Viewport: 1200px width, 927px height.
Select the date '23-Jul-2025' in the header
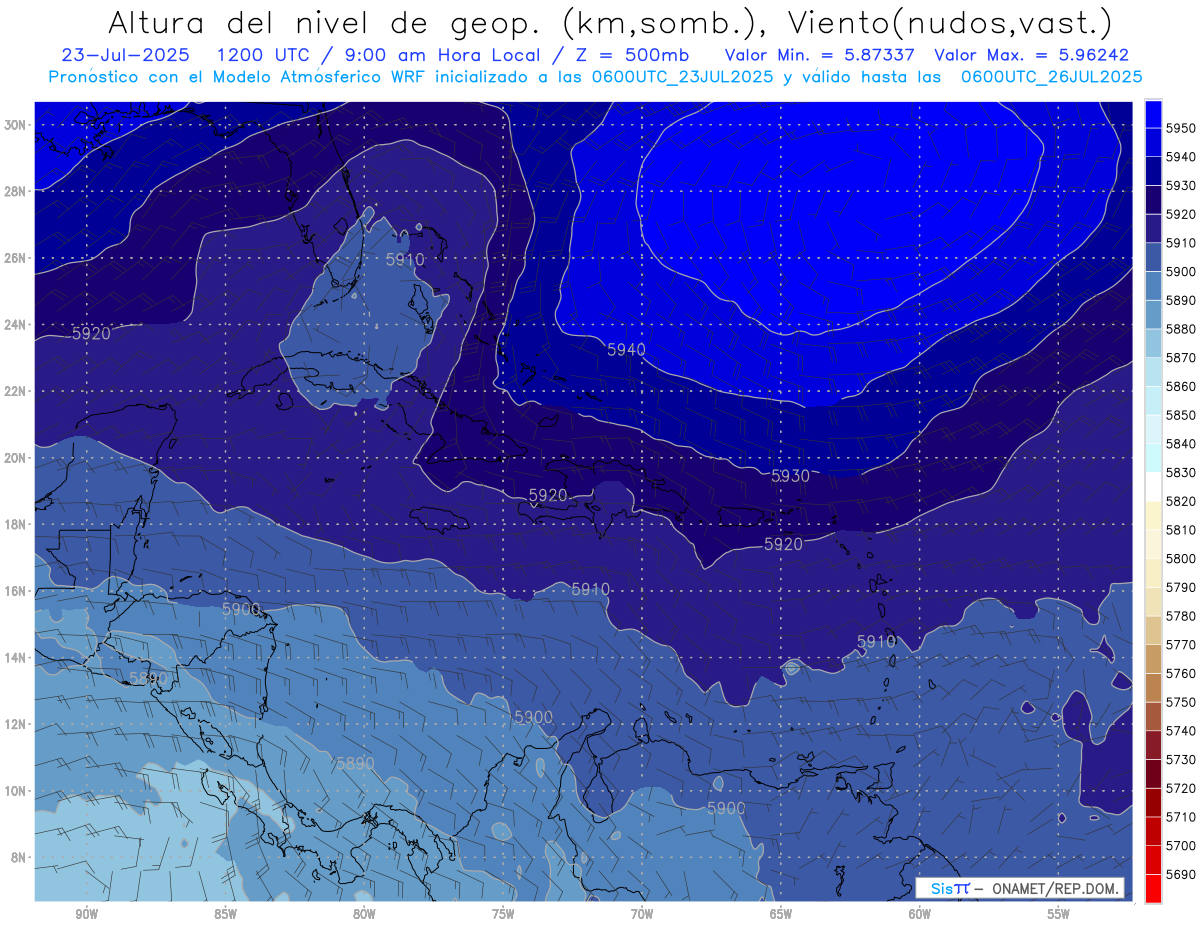pos(126,55)
